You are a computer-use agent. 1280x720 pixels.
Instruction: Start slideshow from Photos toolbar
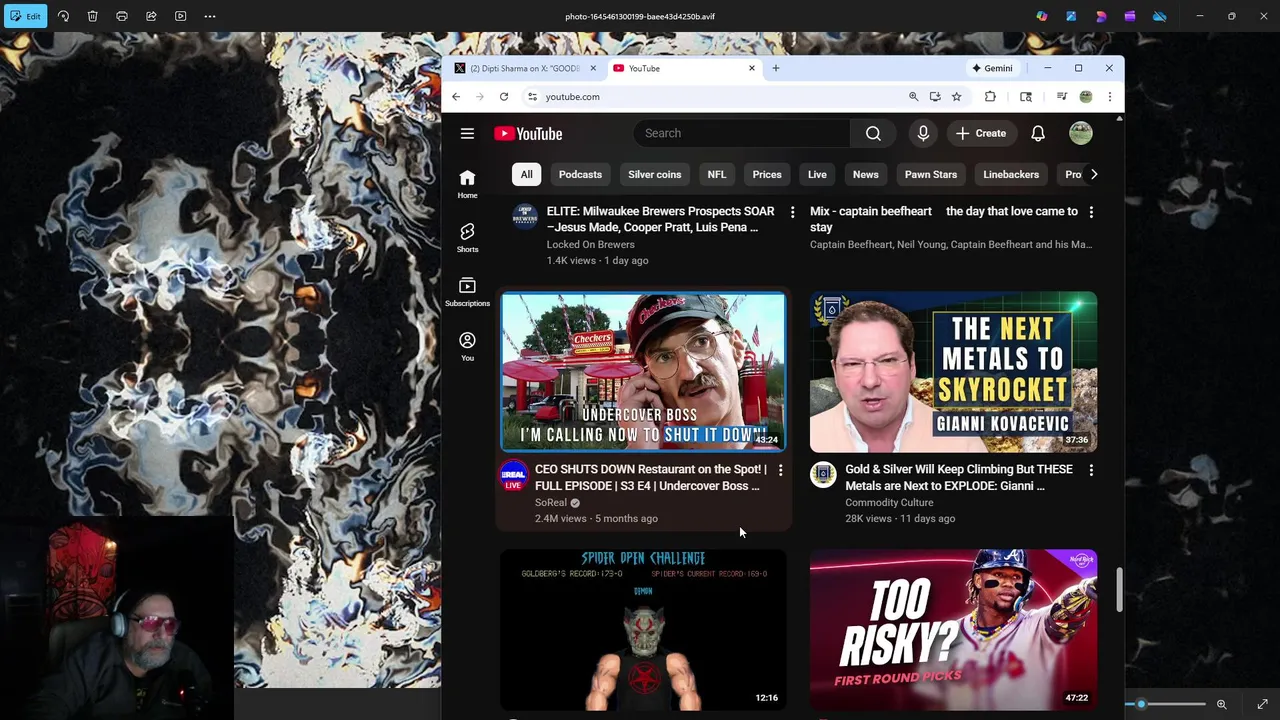181,16
